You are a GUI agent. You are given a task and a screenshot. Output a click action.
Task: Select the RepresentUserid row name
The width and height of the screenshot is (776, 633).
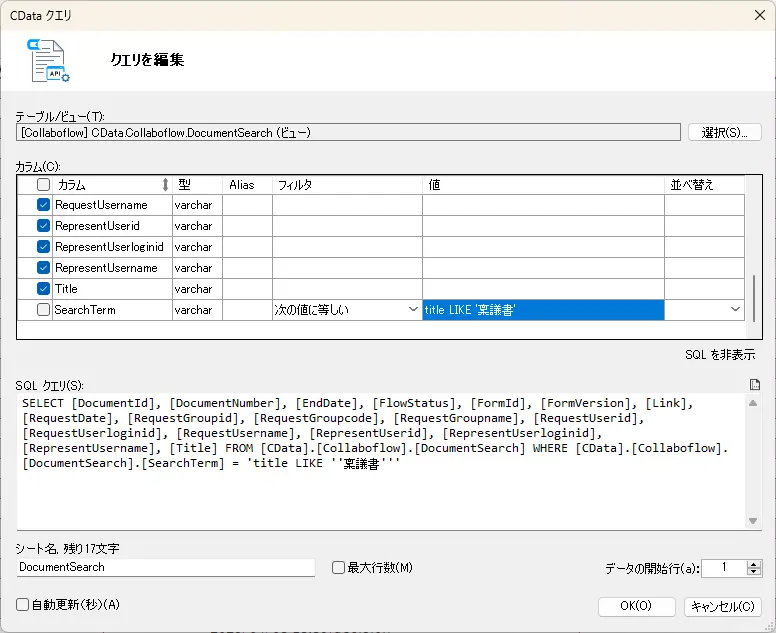[97, 226]
